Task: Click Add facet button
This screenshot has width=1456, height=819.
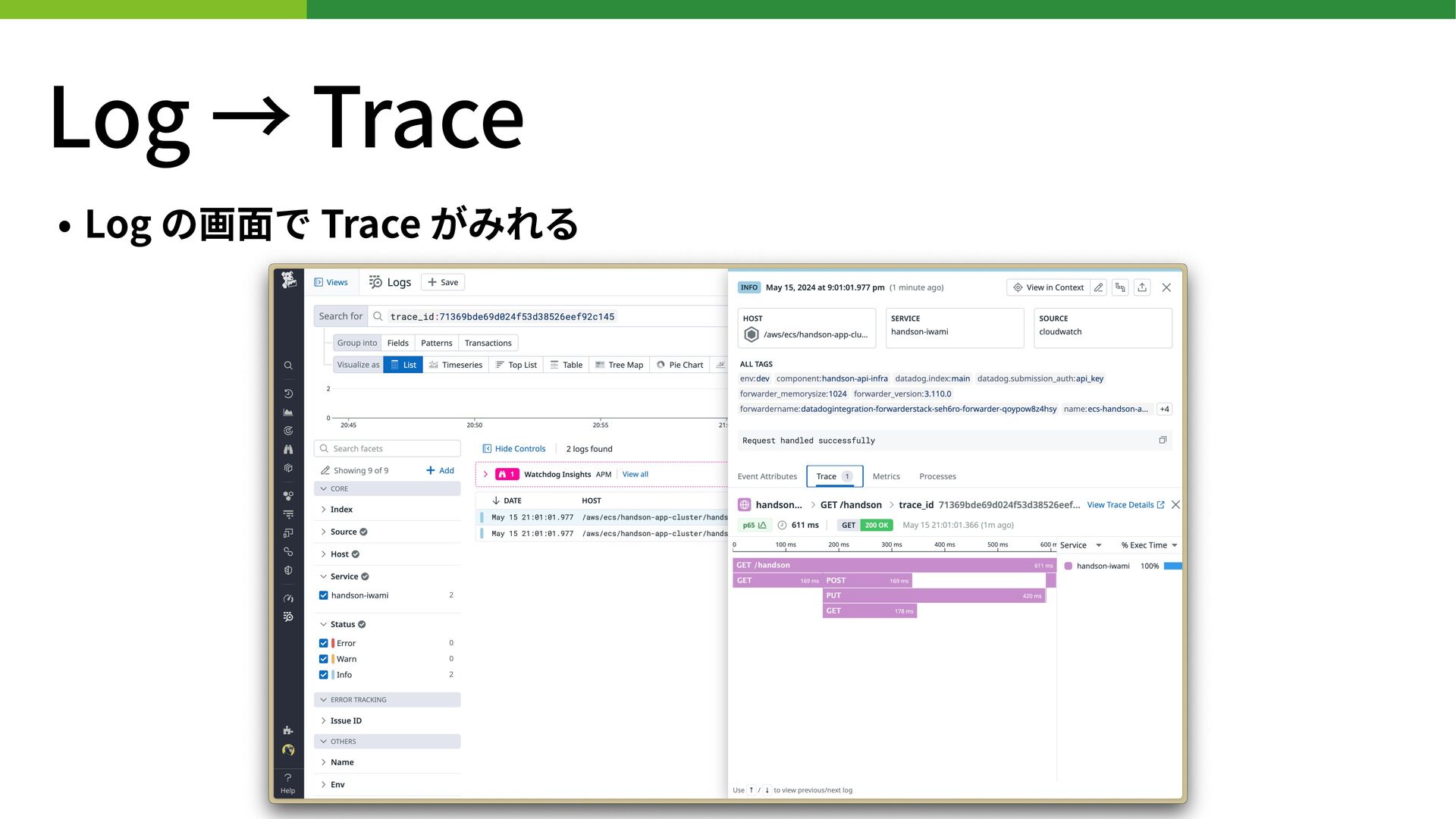Action: click(440, 470)
